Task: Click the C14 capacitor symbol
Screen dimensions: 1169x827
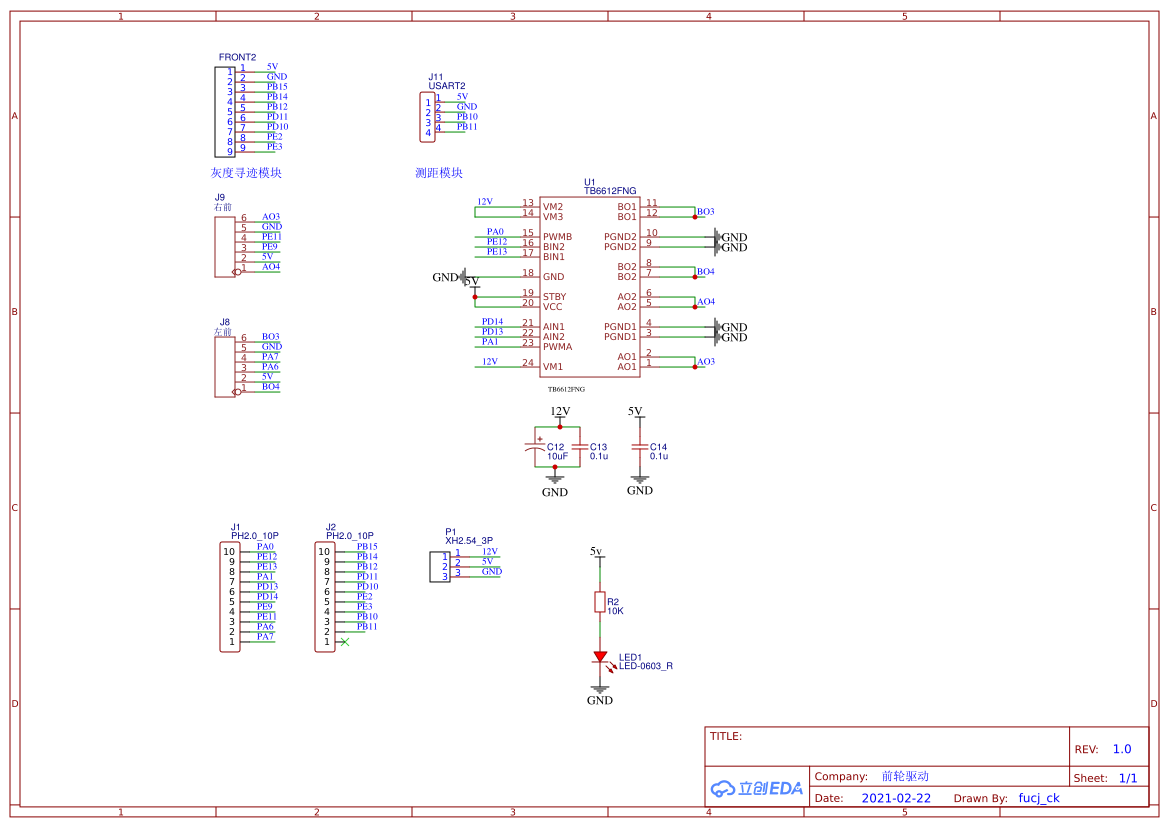Action: [x=639, y=447]
